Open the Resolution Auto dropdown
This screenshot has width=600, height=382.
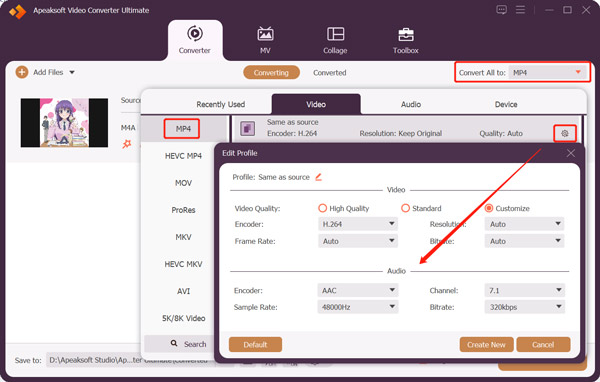tap(524, 224)
